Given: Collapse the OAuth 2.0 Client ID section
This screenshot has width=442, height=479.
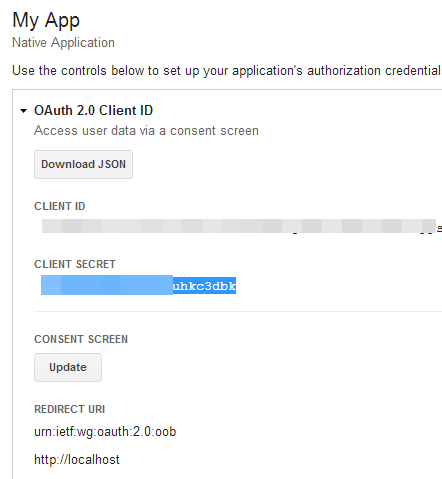Looking at the screenshot, I should pyautogui.click(x=23, y=111).
